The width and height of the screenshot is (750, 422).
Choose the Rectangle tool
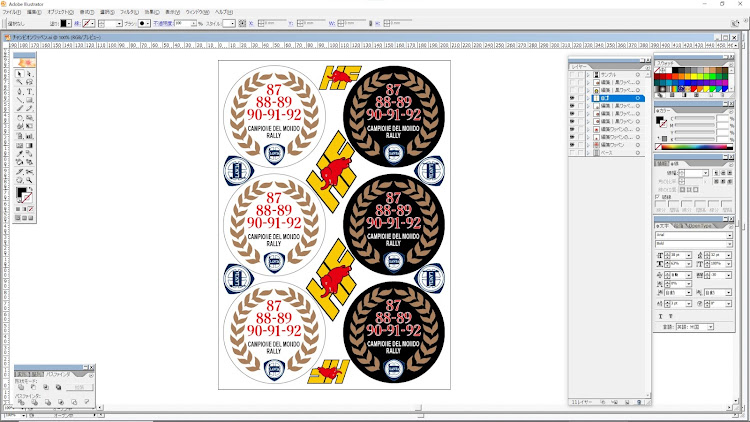(x=29, y=100)
